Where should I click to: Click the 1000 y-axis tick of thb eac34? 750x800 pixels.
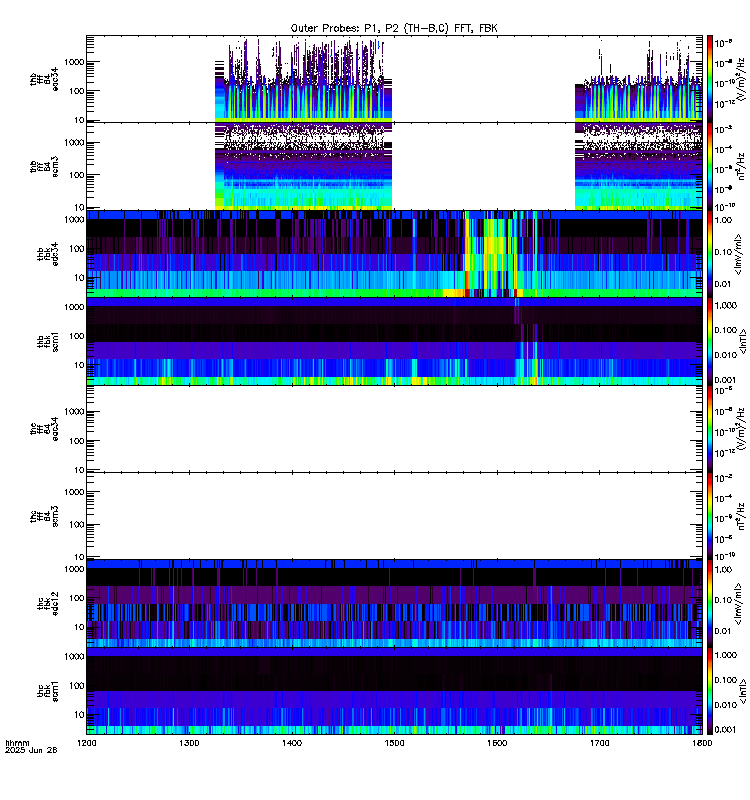[74, 62]
